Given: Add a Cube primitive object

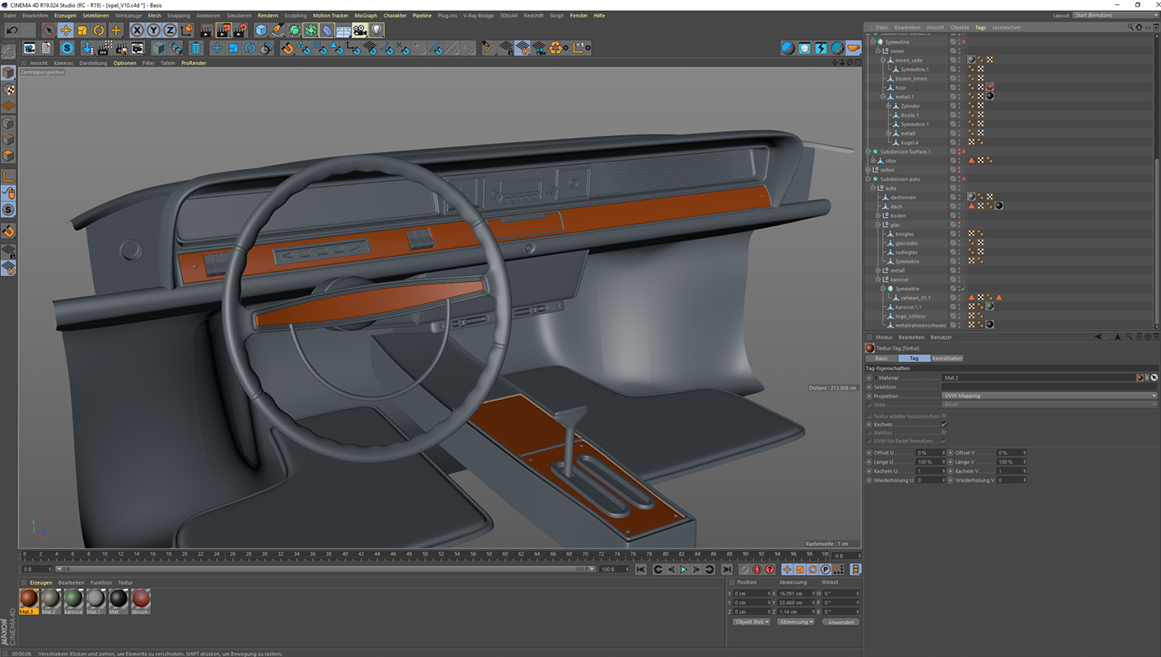Looking at the screenshot, I should [x=261, y=31].
